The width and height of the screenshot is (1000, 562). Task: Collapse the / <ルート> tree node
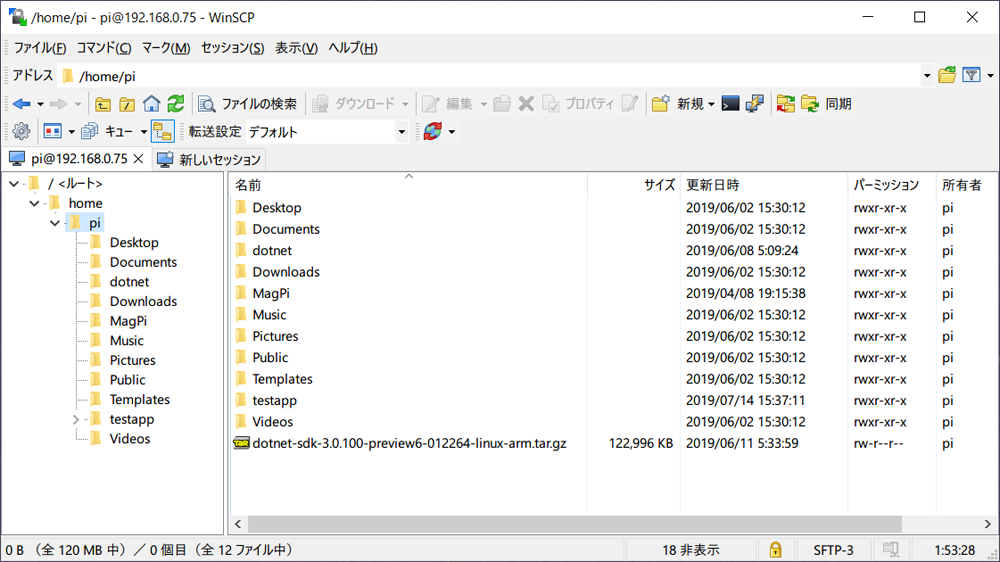point(14,184)
